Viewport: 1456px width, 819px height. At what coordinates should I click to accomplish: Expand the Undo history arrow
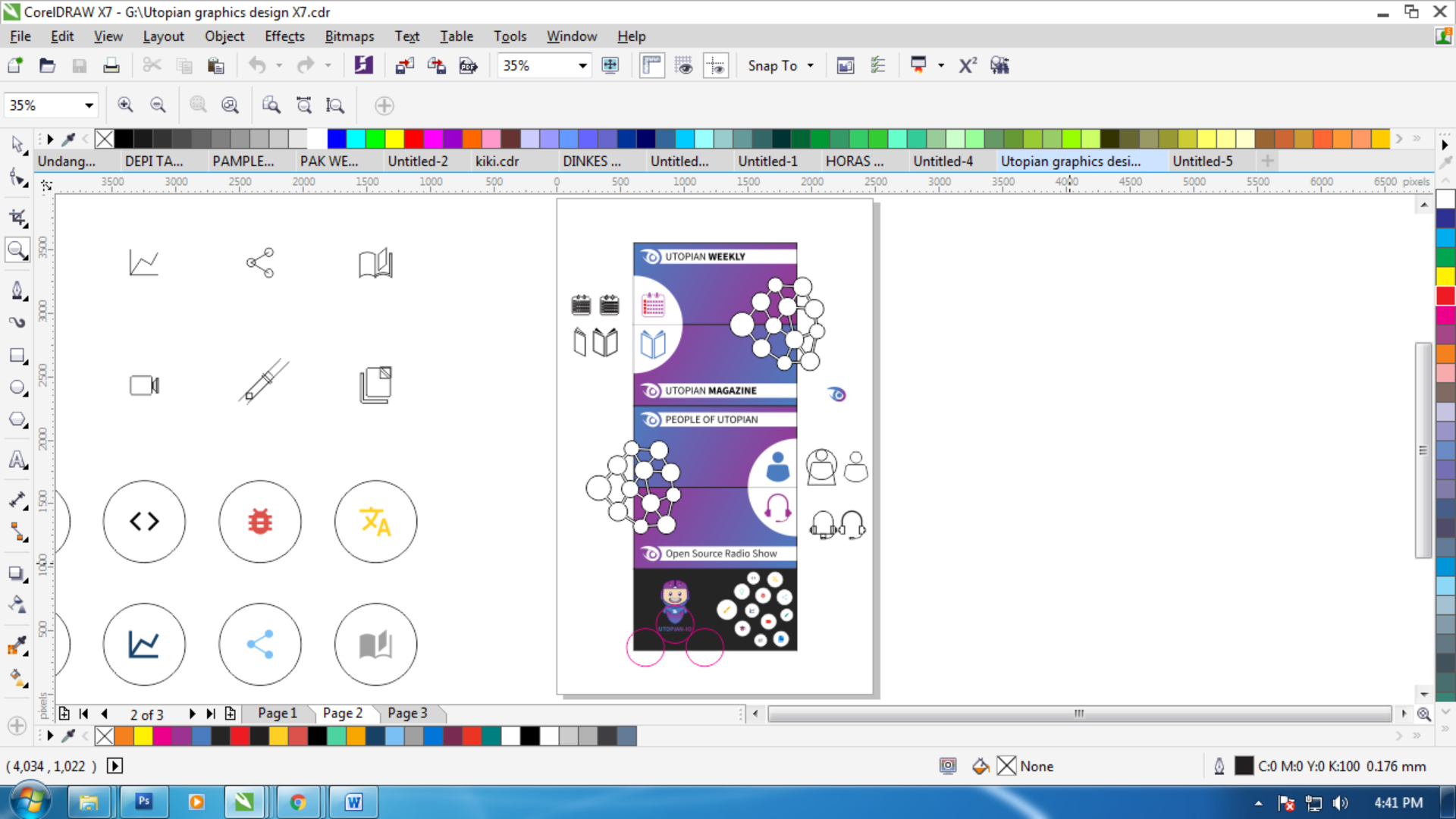point(280,66)
